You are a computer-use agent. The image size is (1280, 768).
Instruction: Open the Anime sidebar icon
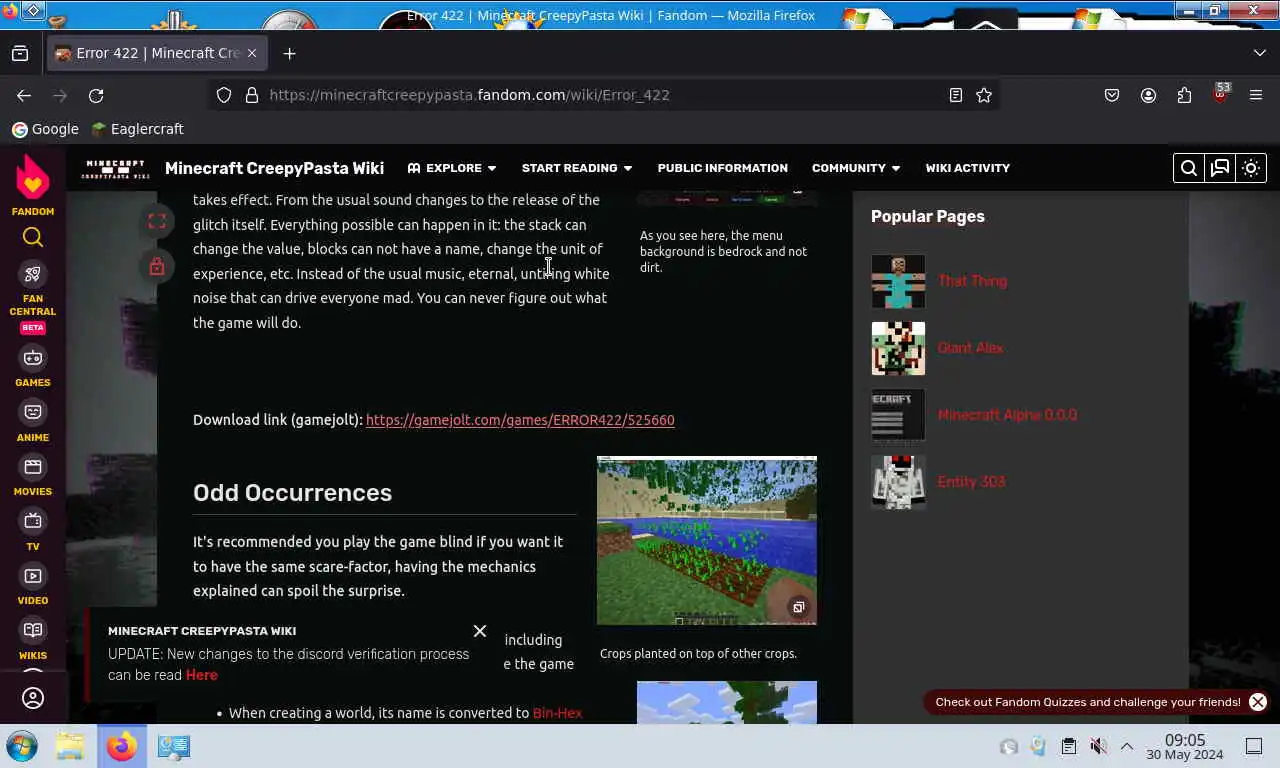point(33,412)
